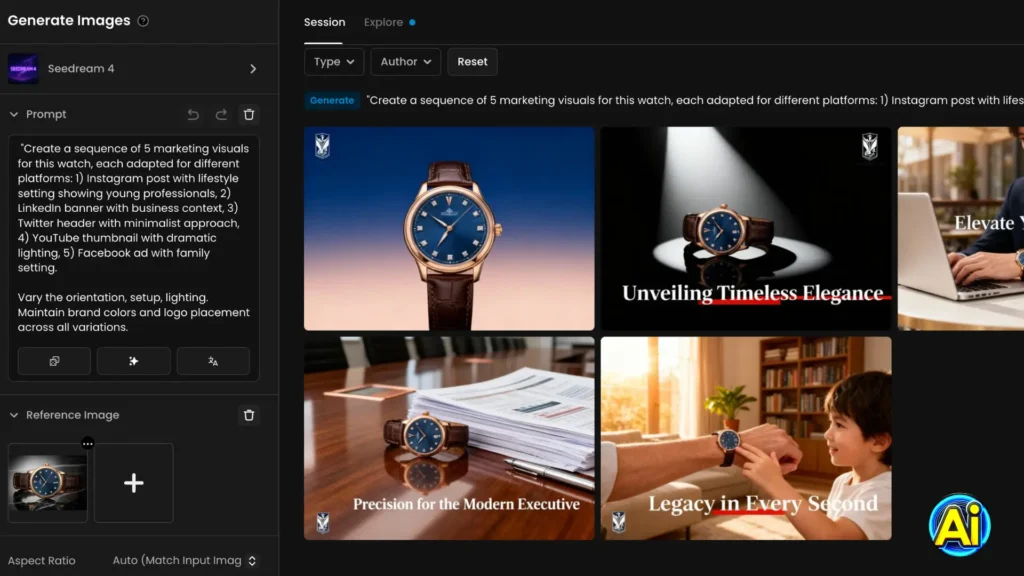The image size is (1024, 576).
Task: Add a new reference image with plus
Action: click(133, 483)
